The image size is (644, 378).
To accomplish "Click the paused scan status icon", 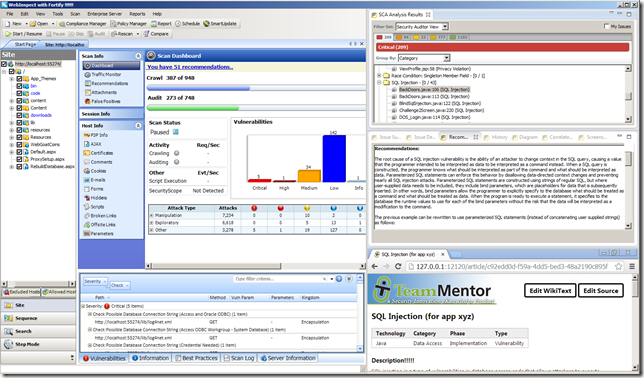I will (176, 132).
